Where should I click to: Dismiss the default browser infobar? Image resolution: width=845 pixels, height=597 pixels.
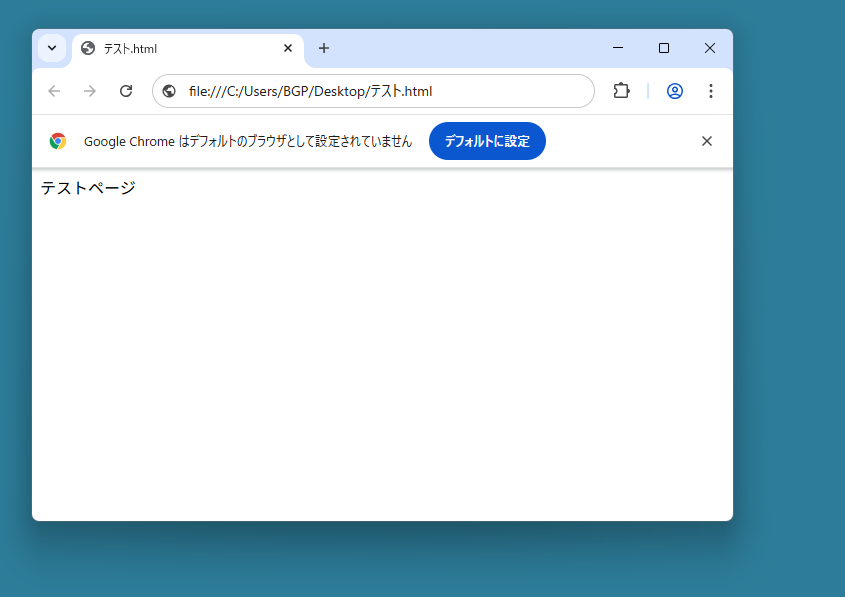[707, 141]
